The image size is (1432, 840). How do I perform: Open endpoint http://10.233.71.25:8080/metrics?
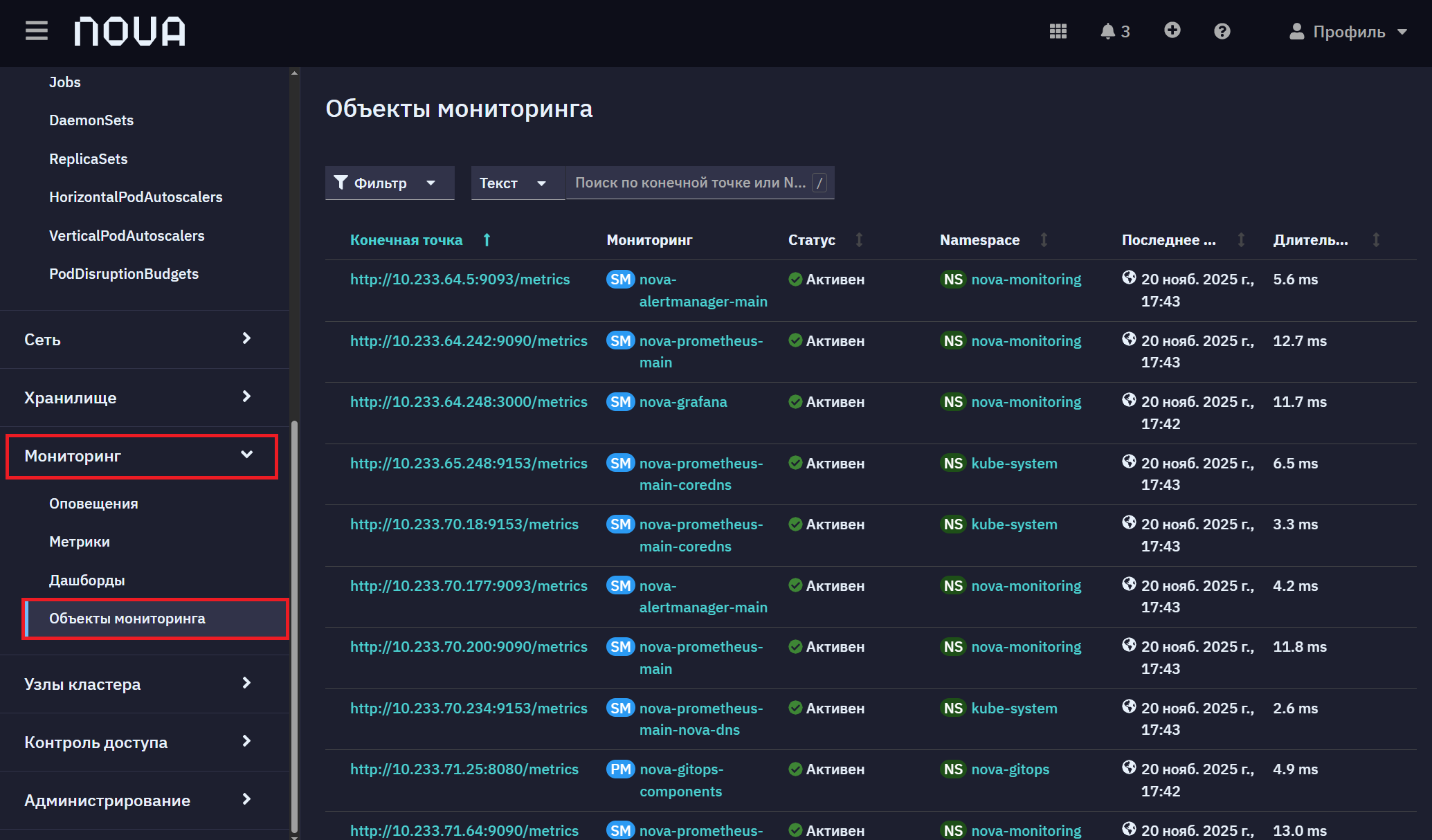click(464, 769)
